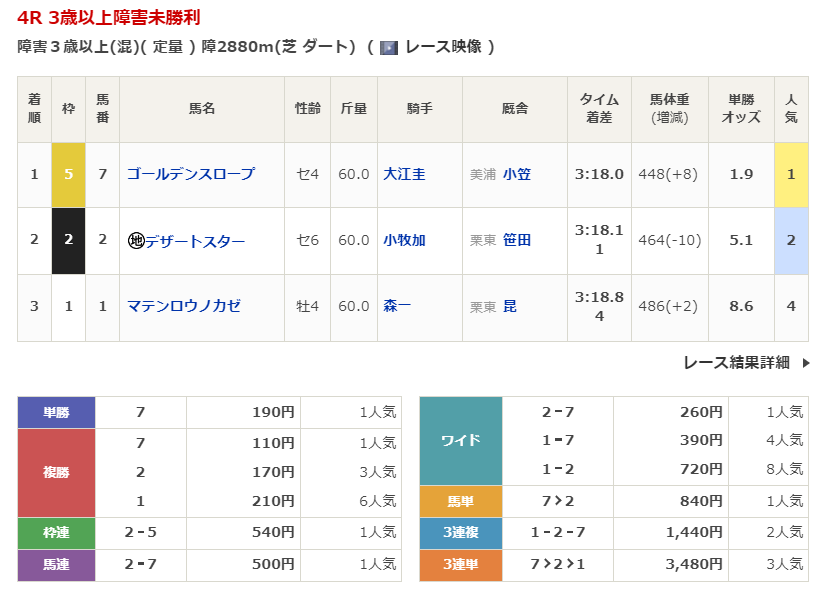Select horse デザートスター link

(195, 241)
